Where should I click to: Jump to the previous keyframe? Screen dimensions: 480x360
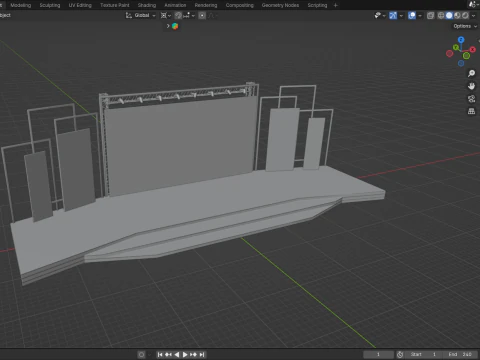coord(168,355)
